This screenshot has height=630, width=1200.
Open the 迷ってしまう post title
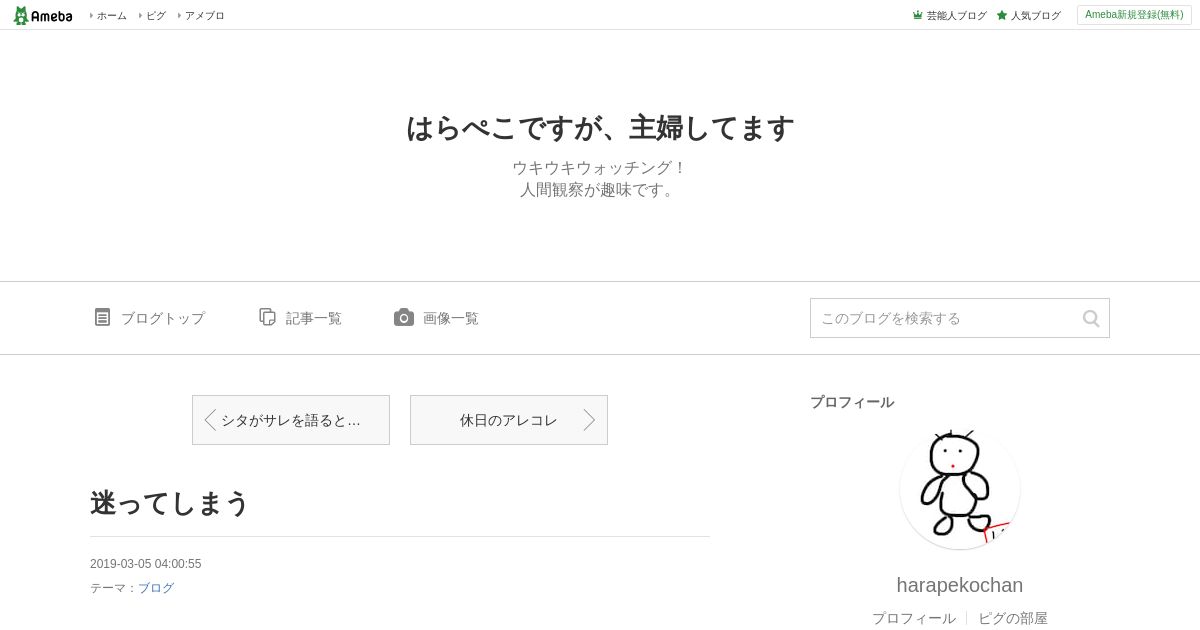click(169, 503)
